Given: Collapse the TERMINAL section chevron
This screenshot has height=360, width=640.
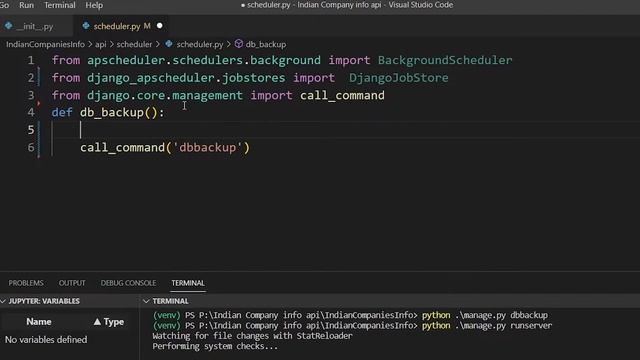Looking at the screenshot, I should [146, 301].
